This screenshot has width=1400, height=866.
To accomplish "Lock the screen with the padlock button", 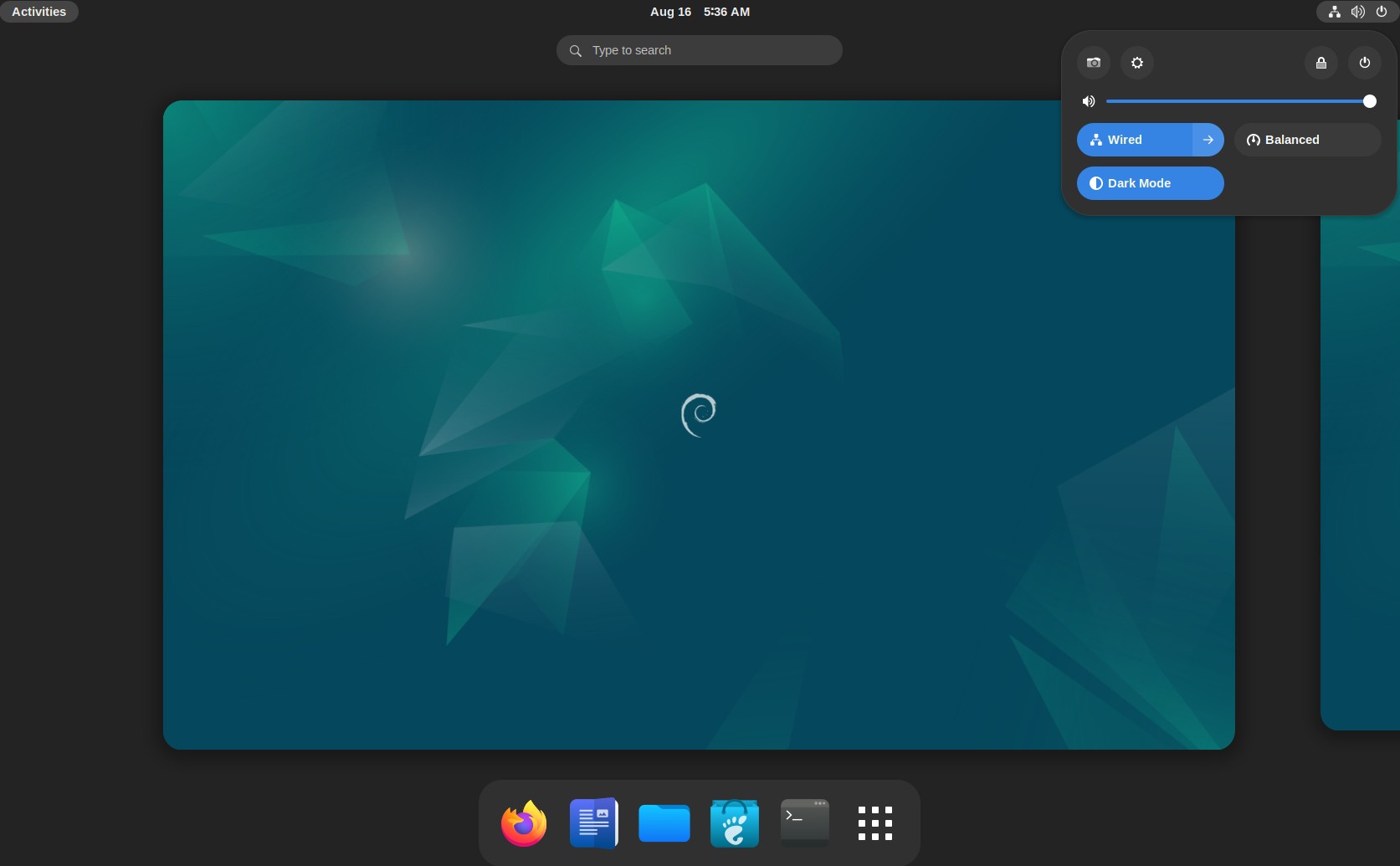I will click(x=1321, y=63).
